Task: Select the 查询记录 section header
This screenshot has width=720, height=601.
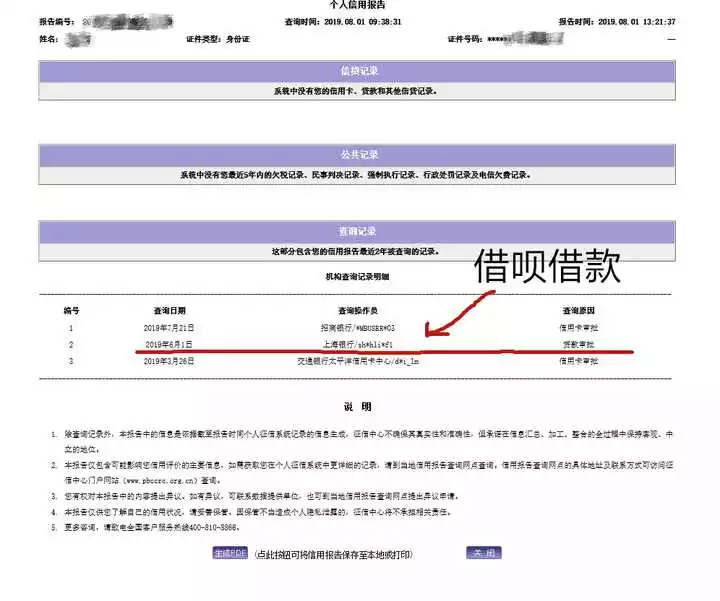Action: (x=357, y=231)
